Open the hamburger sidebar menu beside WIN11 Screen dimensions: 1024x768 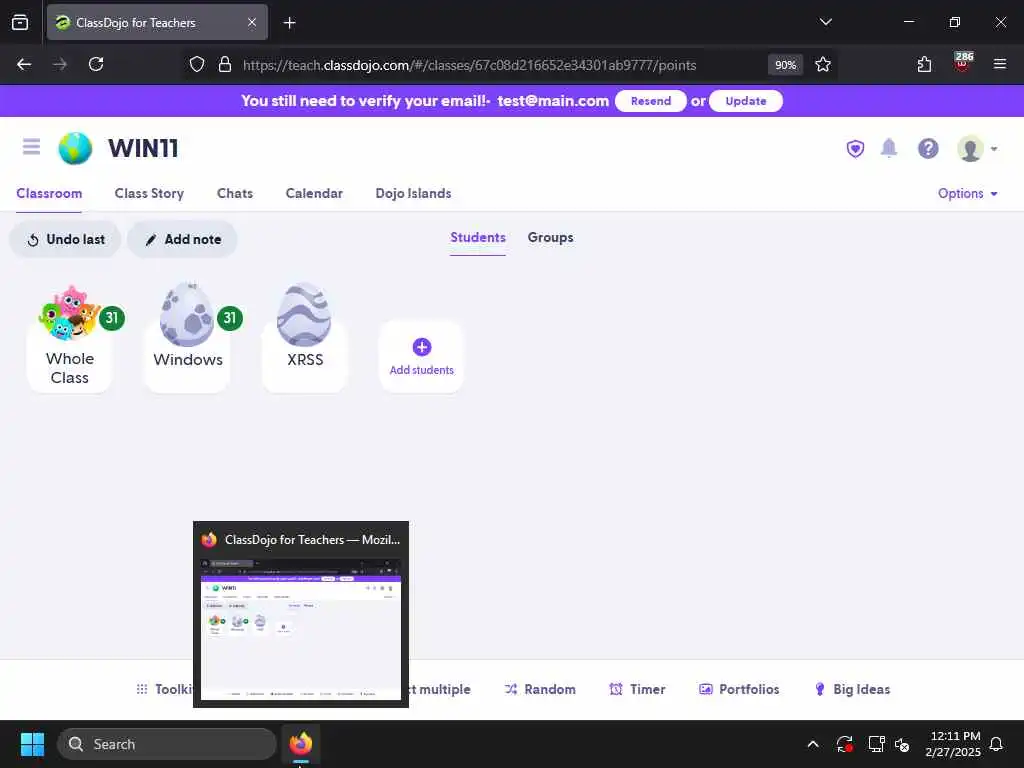[x=31, y=146]
